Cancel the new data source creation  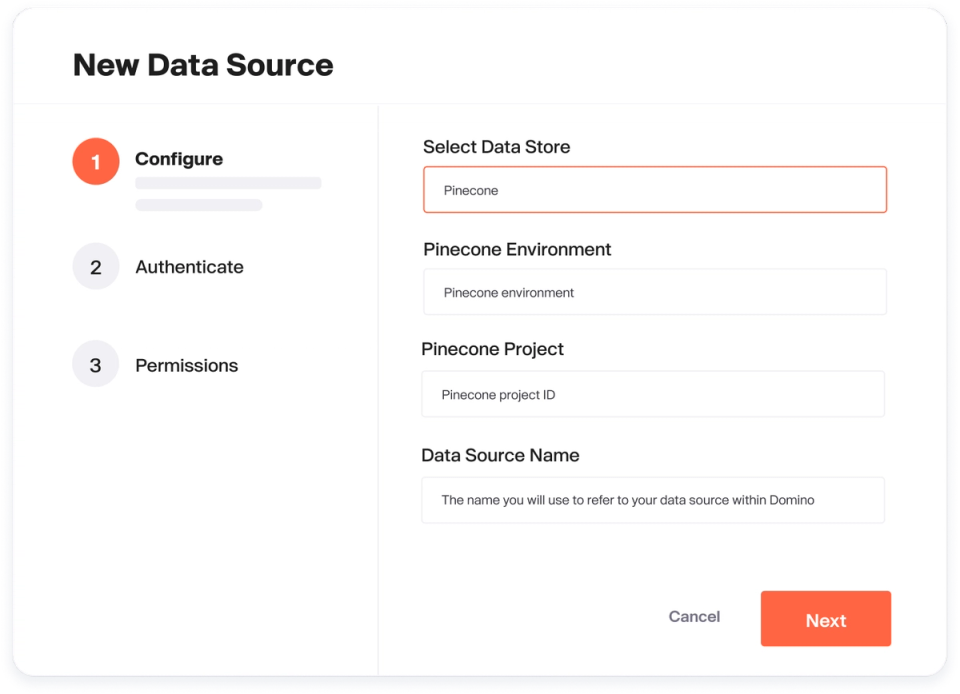click(x=694, y=617)
